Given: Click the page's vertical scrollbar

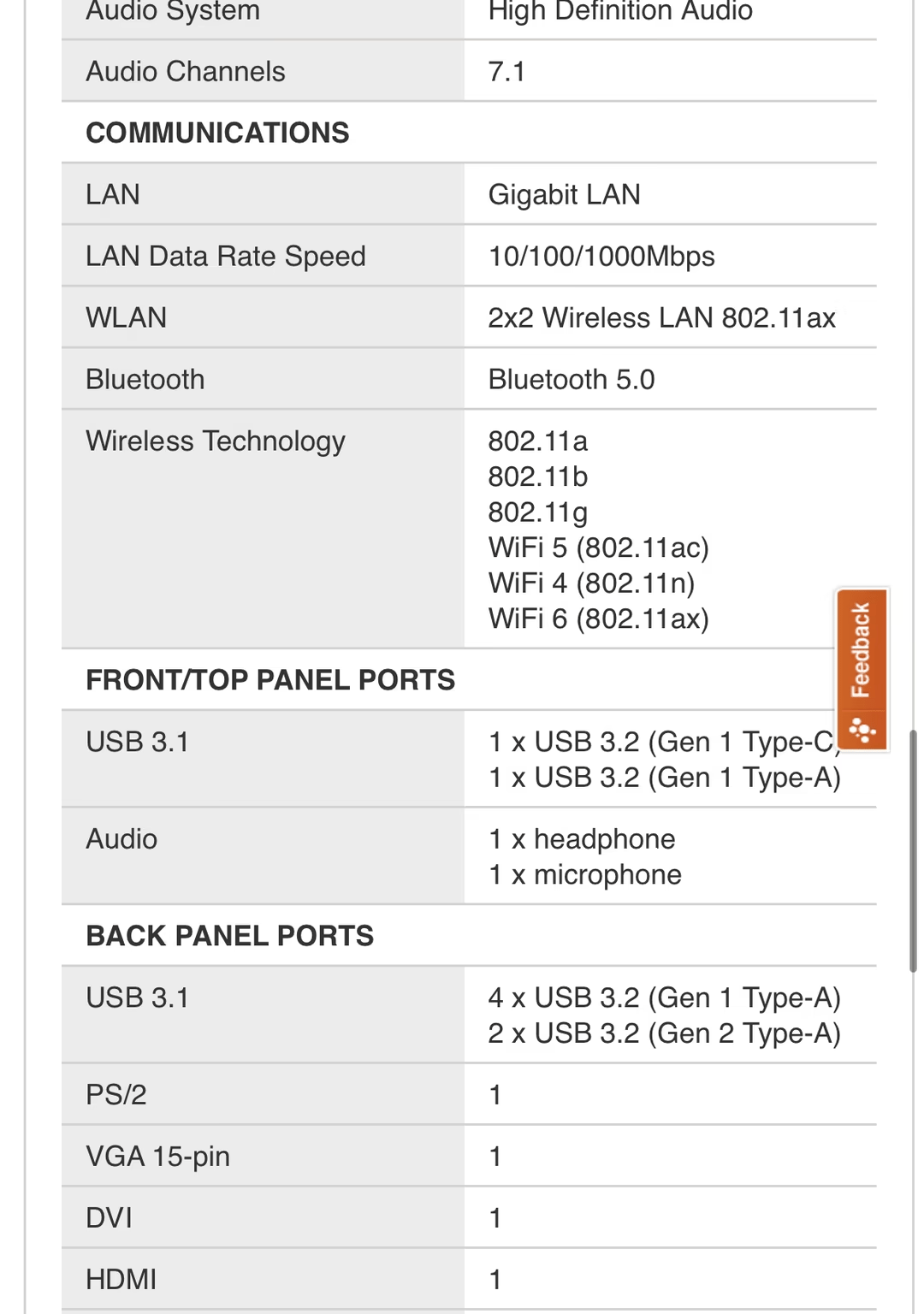Looking at the screenshot, I should (x=913, y=850).
